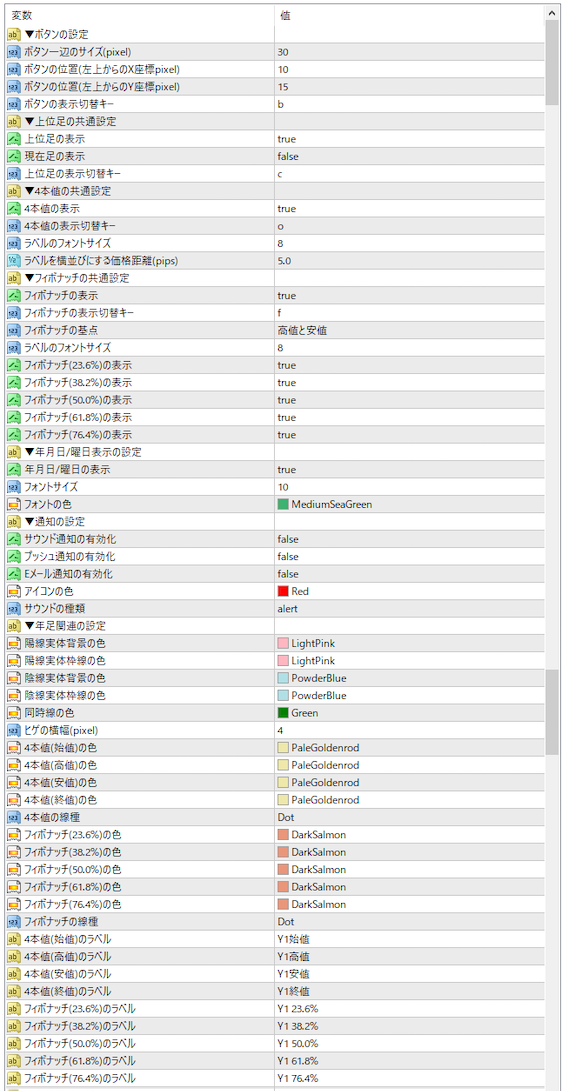The height and width of the screenshot is (1091, 565).
Task: Click the bool icon of フィボナッチ(76.4%)の表示
Action: [14, 435]
